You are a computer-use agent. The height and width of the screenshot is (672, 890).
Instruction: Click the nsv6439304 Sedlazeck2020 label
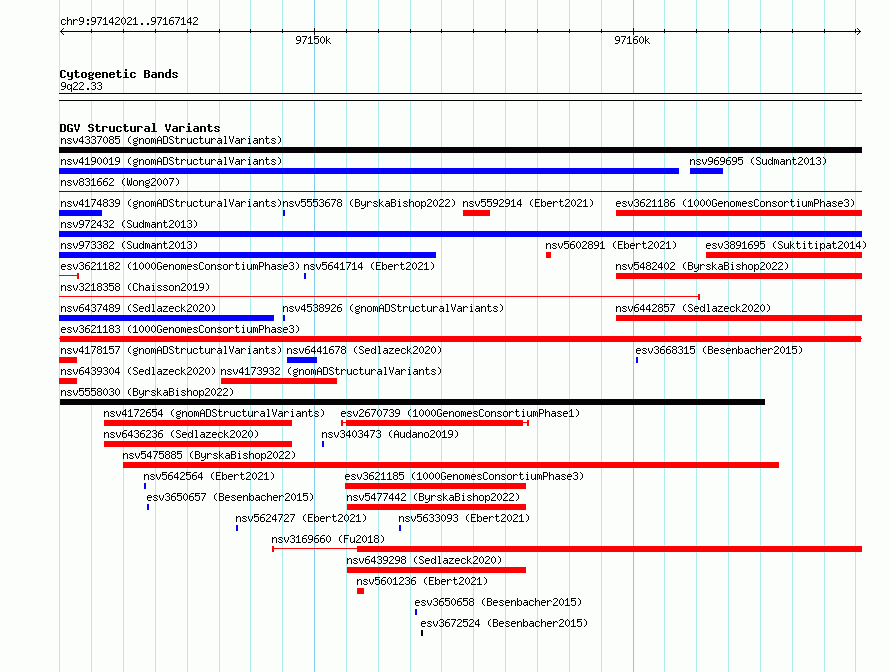click(138, 371)
